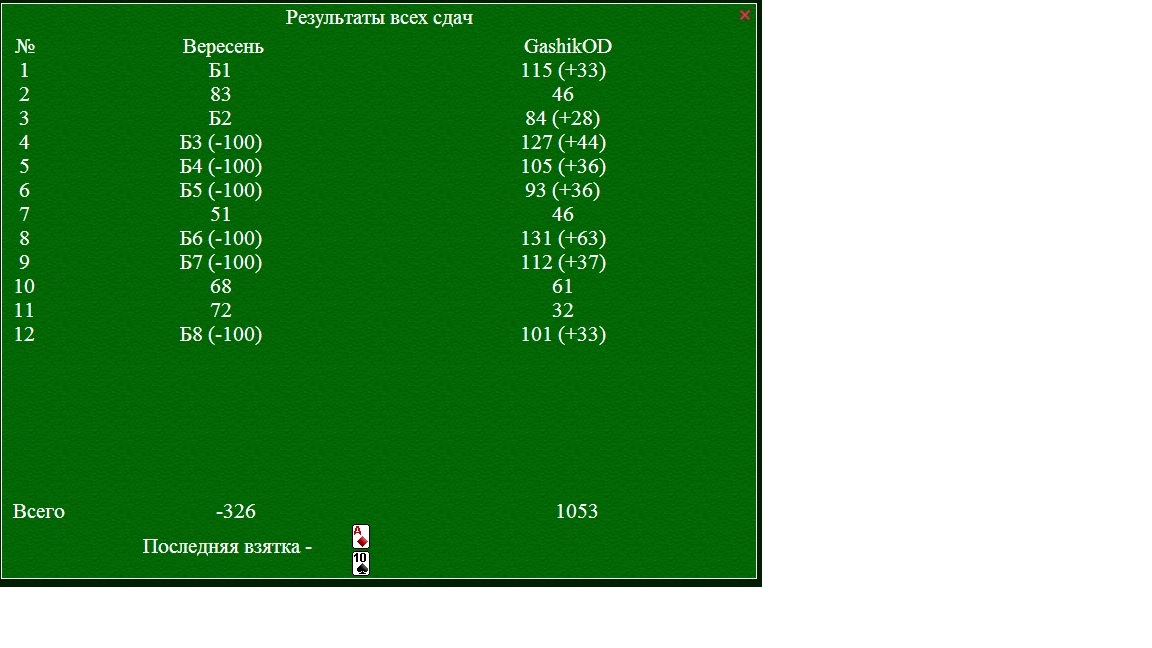This screenshot has height=648, width=1152.
Task: Click the "Всего" total row label
Action: (x=39, y=511)
